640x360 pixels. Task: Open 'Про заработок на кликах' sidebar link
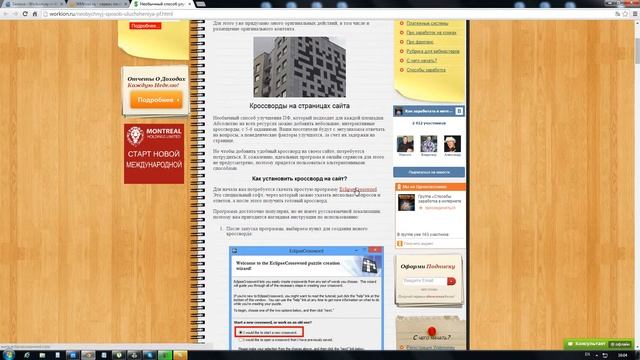click(x=431, y=33)
